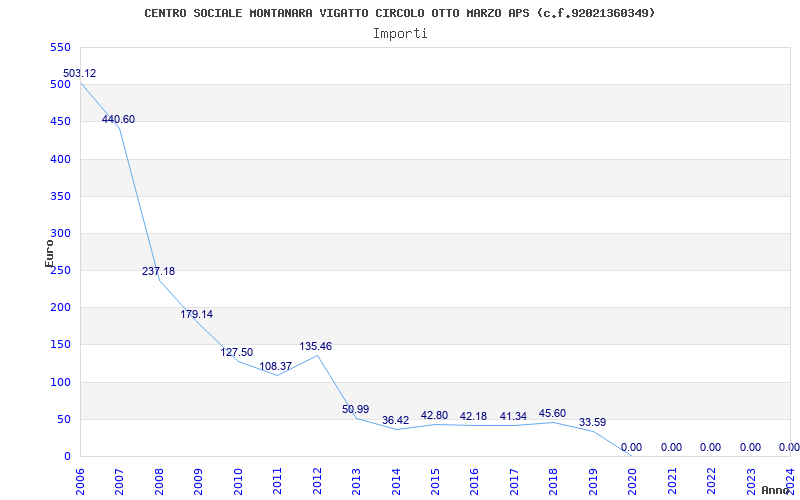The width and height of the screenshot is (800, 500).
Task: Click the 0.00 label above 2021
Action: 671,447
